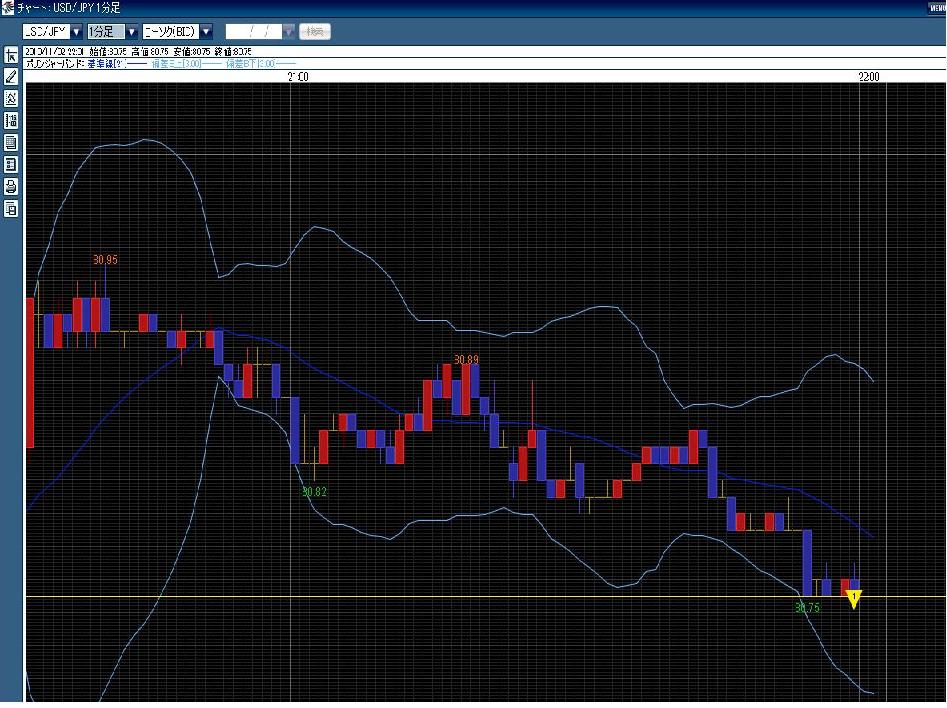
Task: Select the crosshair cursor tool
Action: (11, 55)
